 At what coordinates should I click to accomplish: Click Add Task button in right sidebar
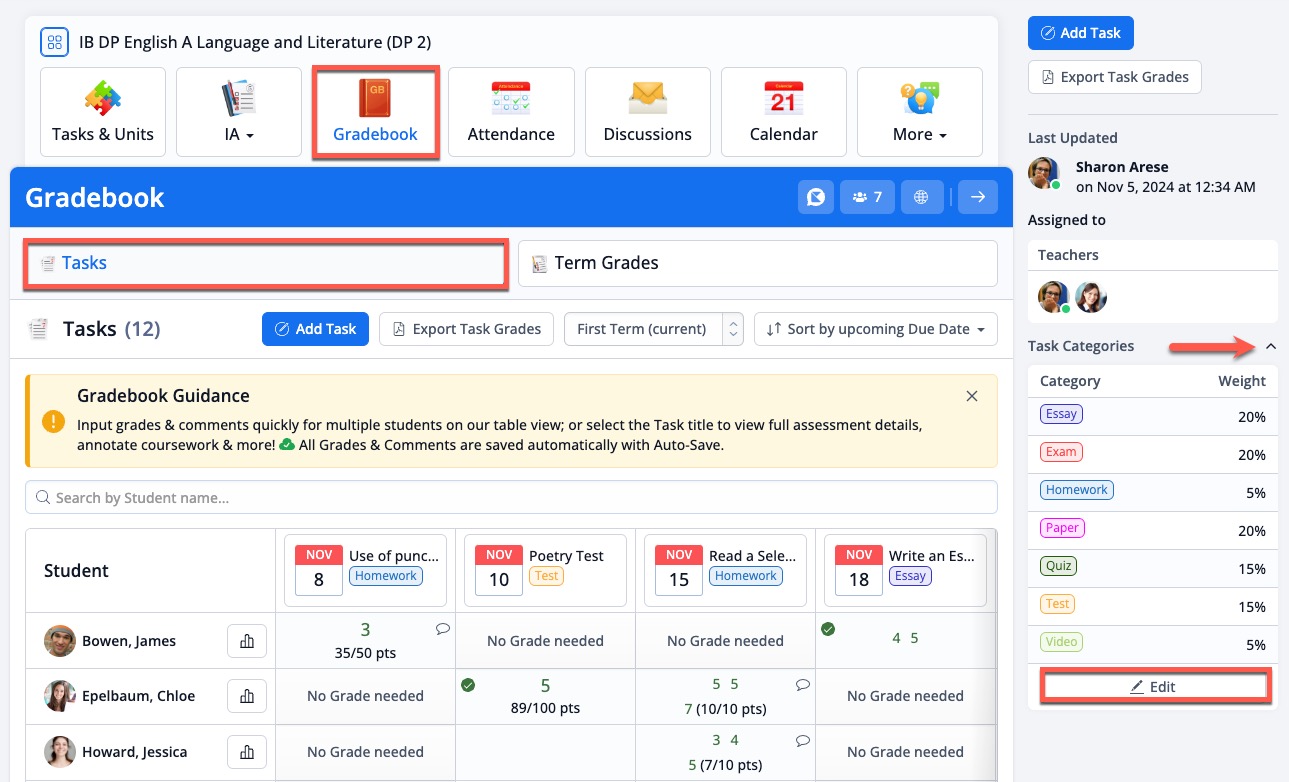pos(1081,33)
